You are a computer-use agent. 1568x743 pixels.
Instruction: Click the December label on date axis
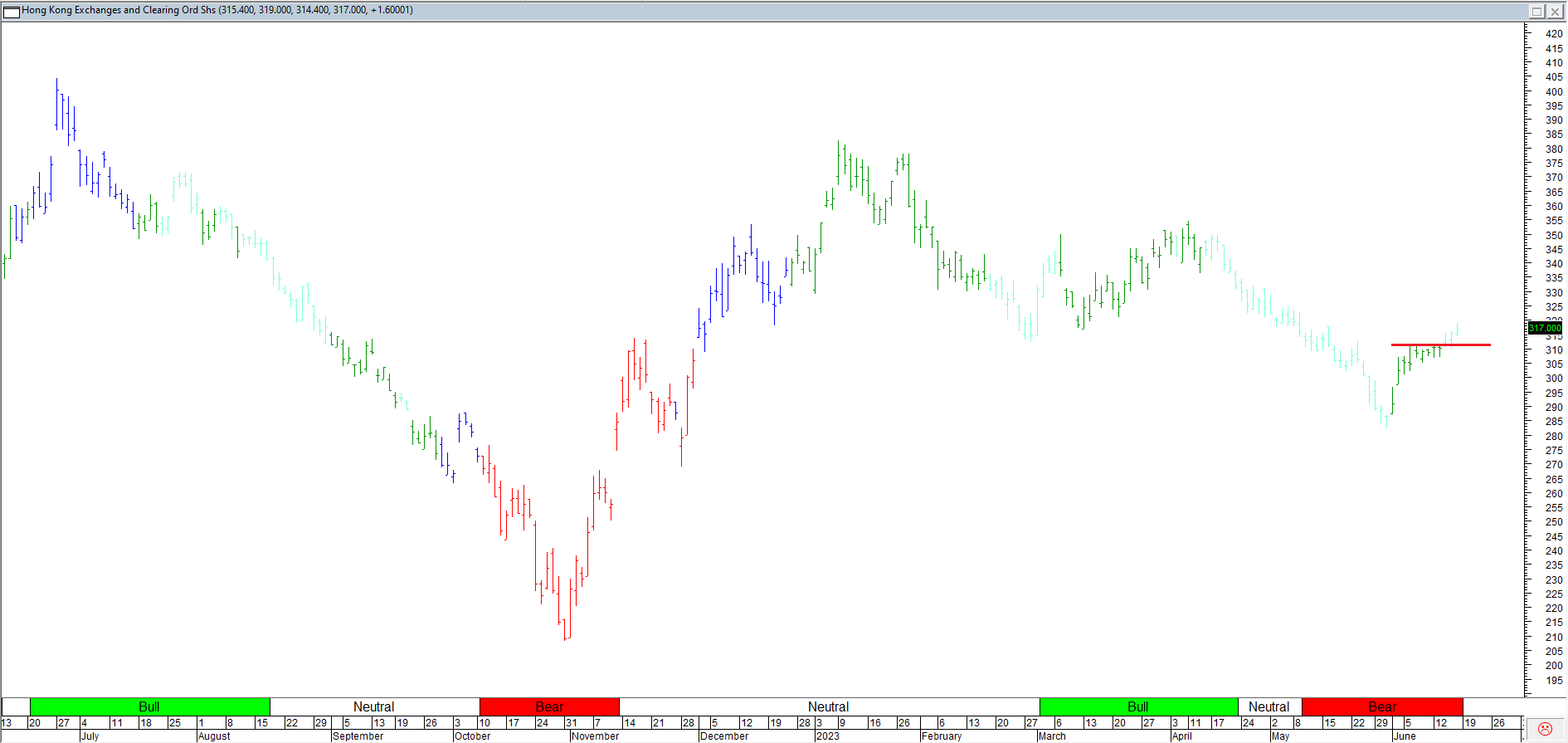723,736
